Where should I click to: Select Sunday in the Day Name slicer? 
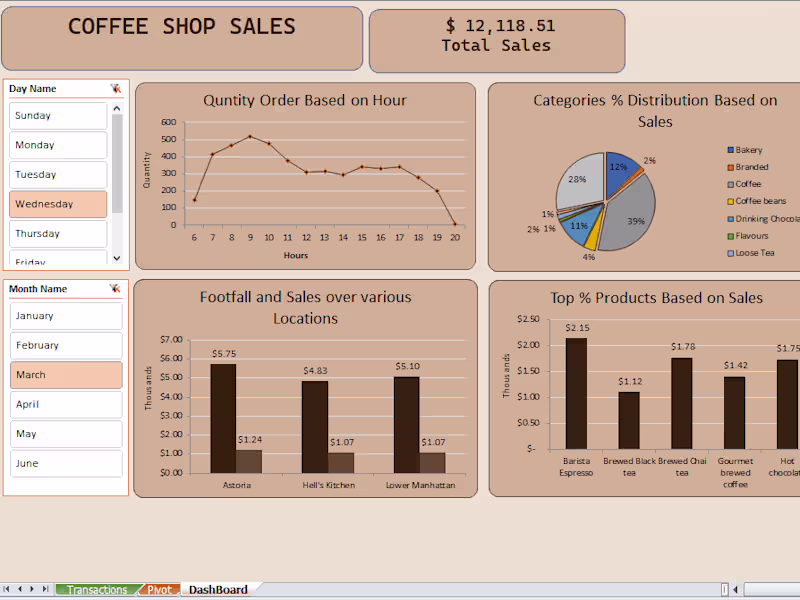tap(58, 115)
